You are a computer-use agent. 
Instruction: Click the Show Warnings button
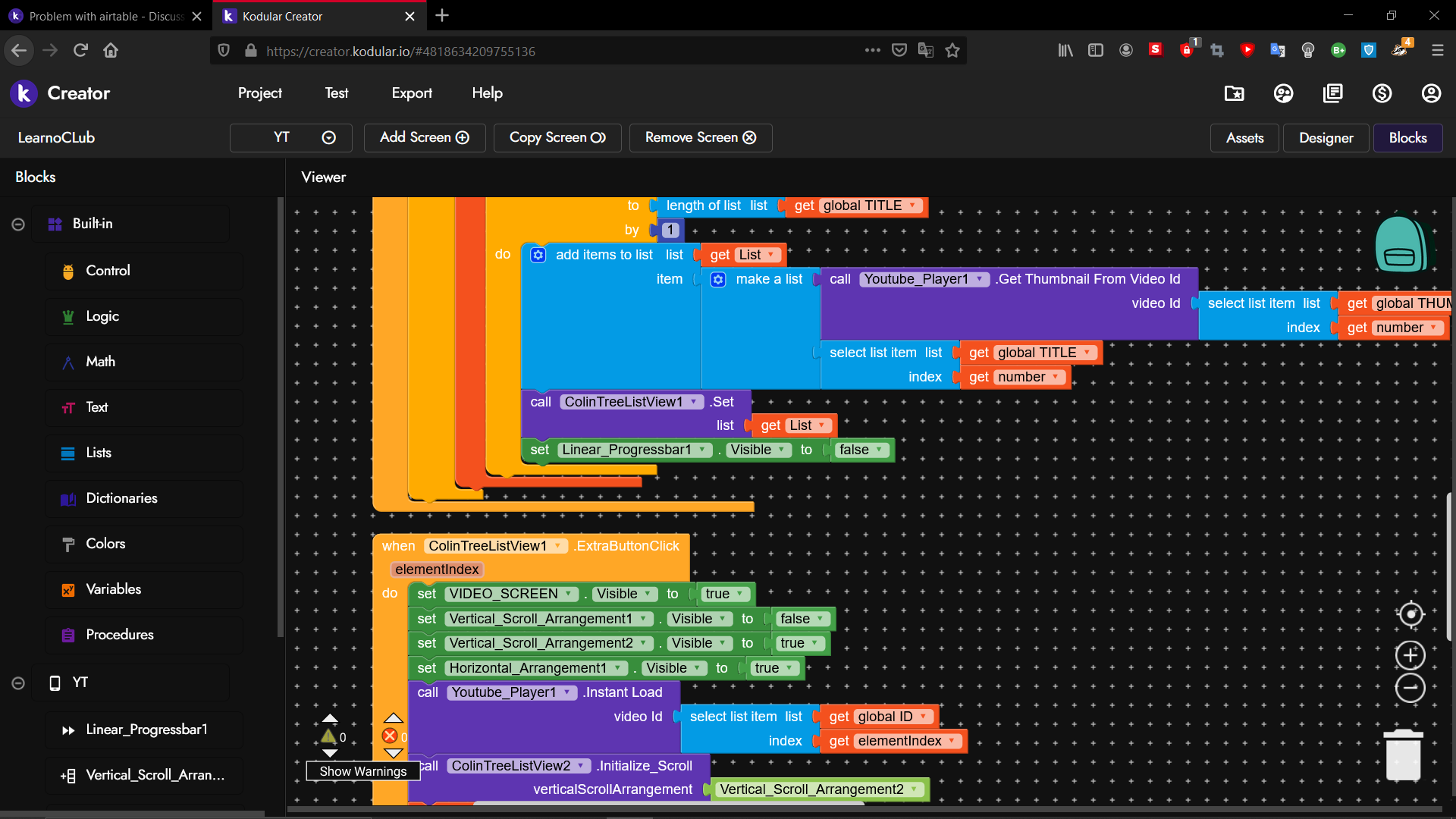362,771
